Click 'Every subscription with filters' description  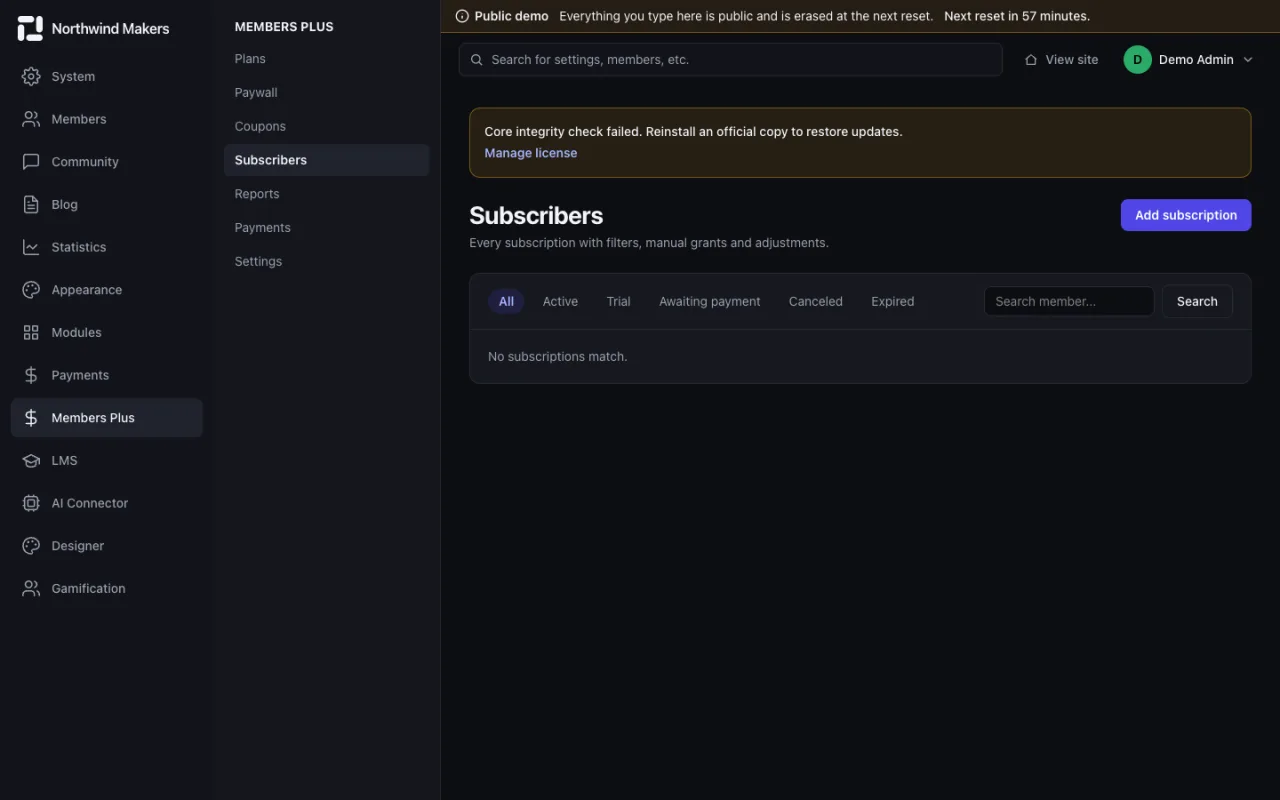649,243
